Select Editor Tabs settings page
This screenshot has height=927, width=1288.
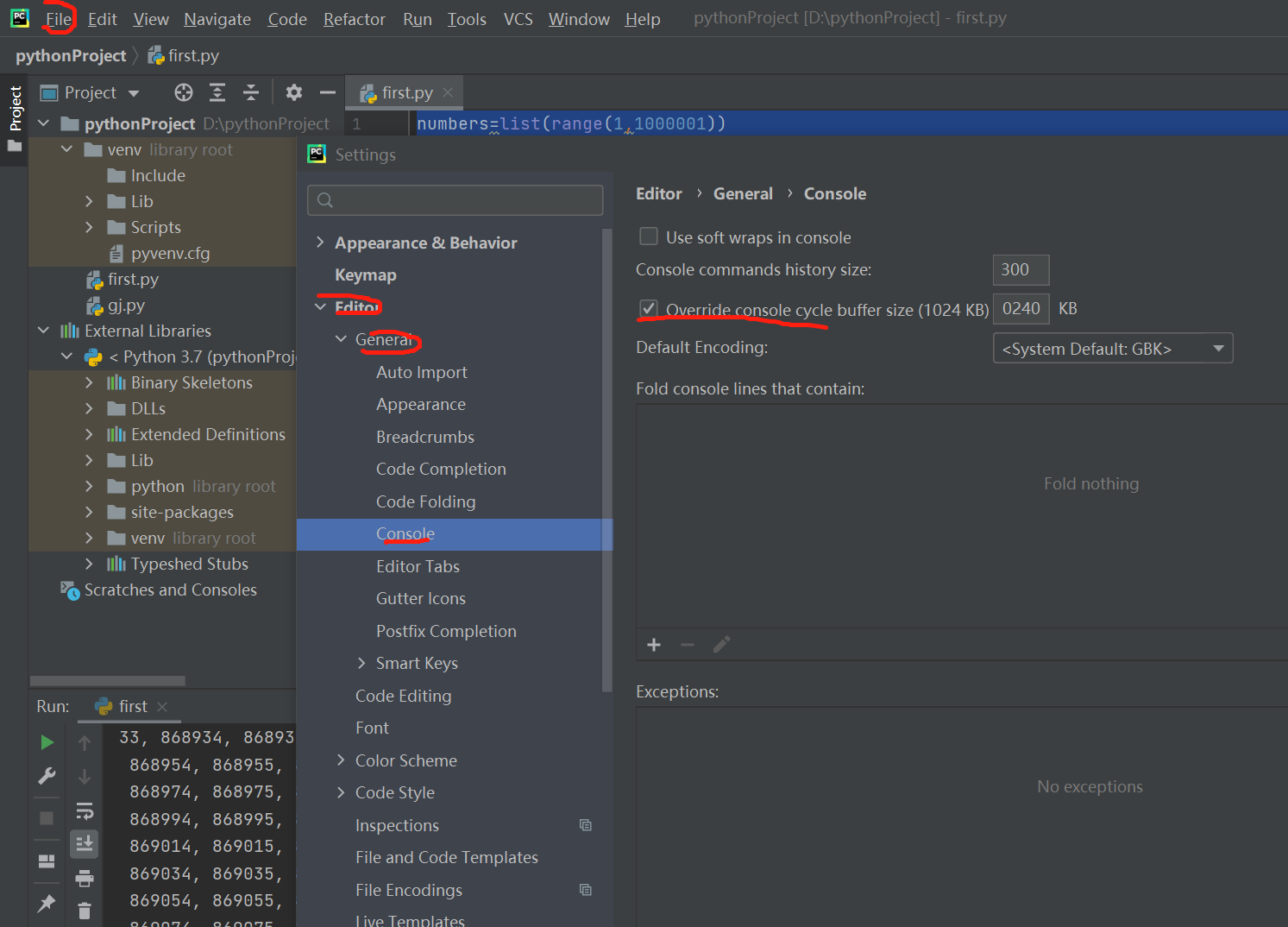click(418, 566)
